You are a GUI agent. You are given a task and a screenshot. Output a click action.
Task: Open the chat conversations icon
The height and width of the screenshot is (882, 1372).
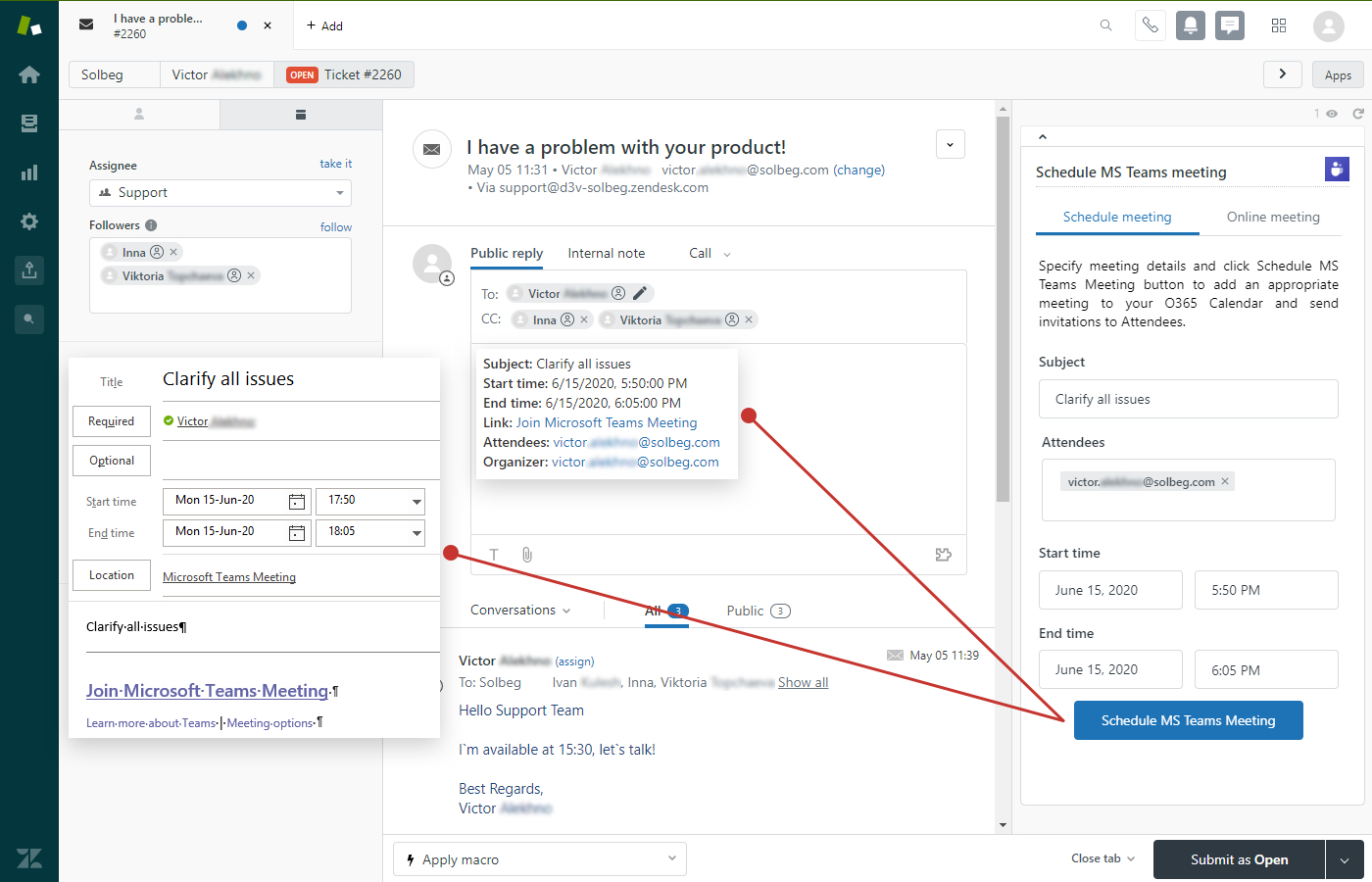click(x=1230, y=25)
